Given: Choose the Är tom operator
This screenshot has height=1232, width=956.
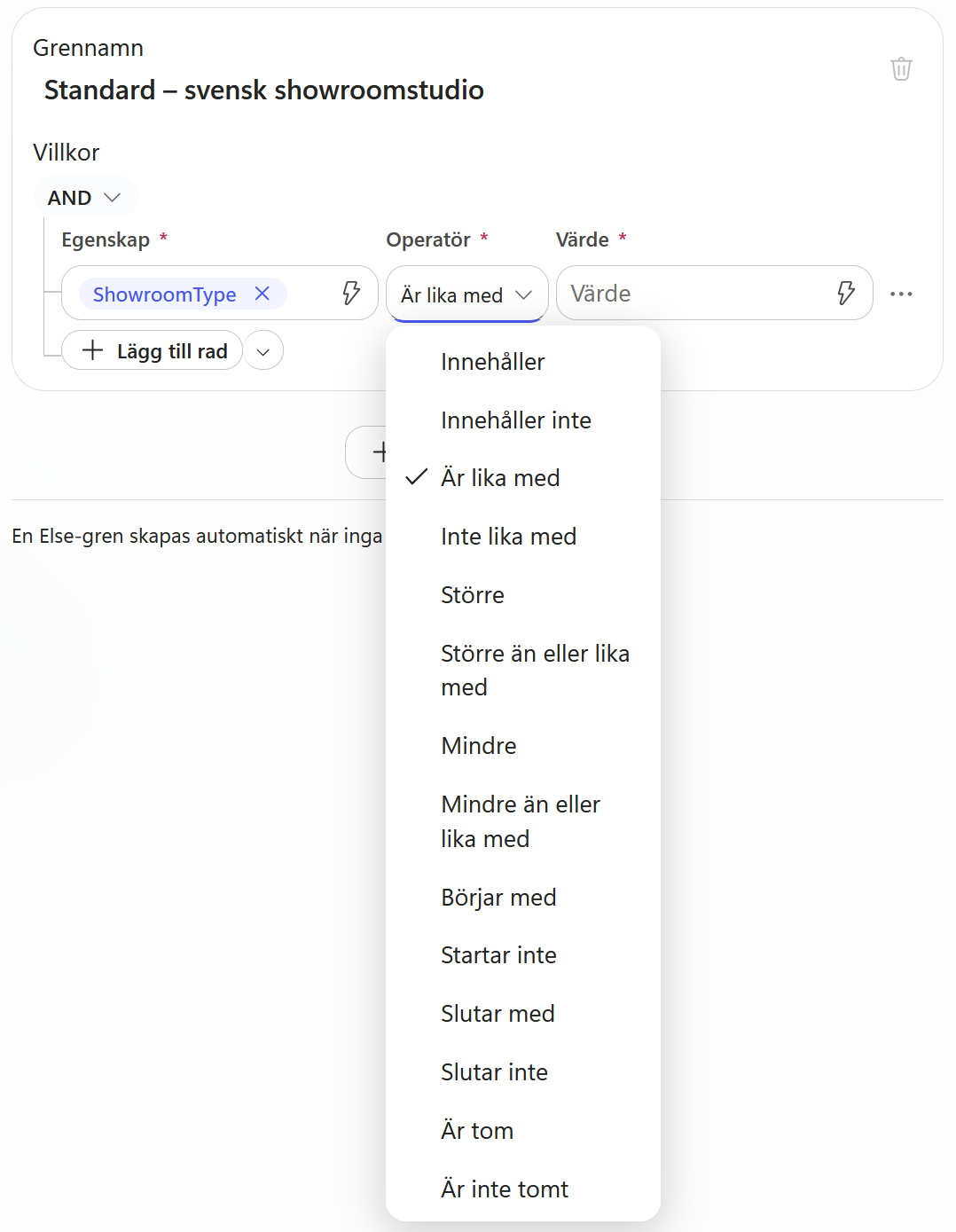Looking at the screenshot, I should [x=523, y=1131].
